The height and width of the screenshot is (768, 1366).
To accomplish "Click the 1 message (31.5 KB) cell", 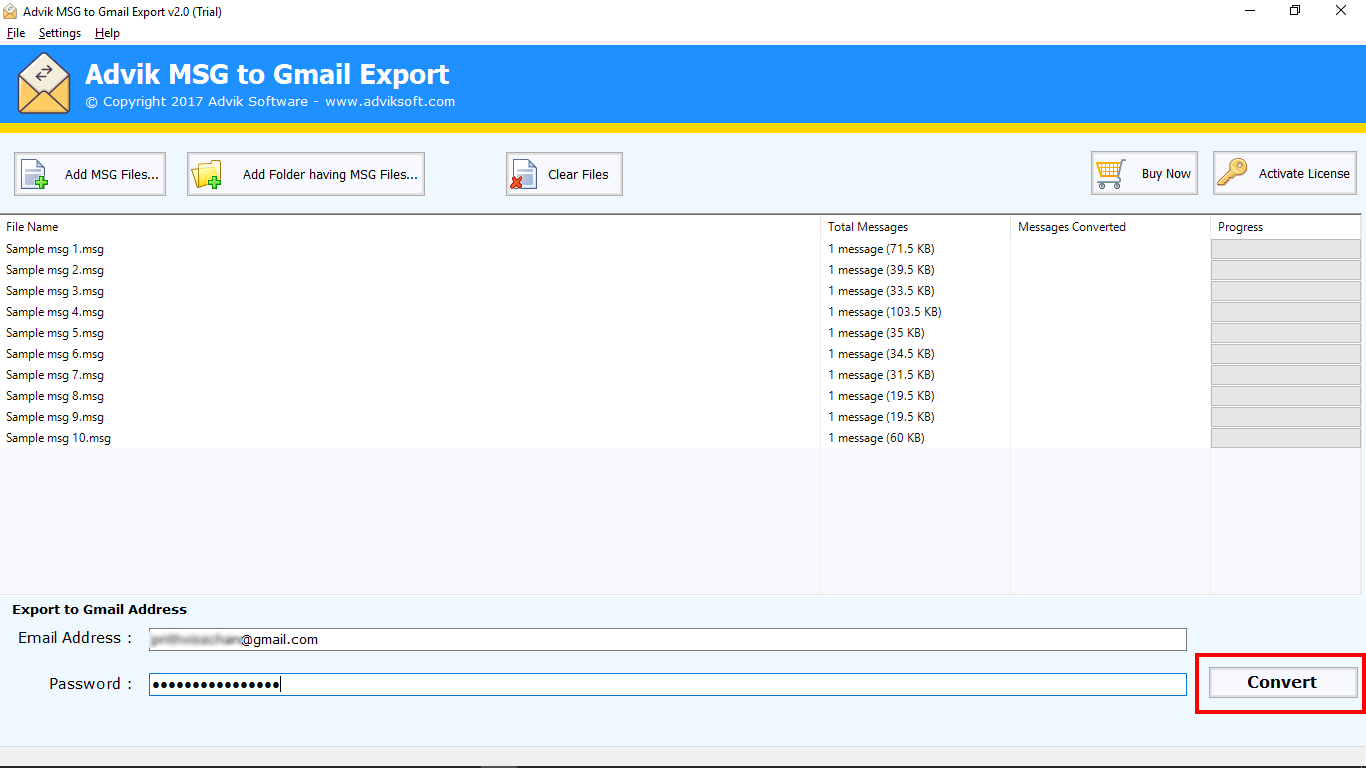I will 881,375.
